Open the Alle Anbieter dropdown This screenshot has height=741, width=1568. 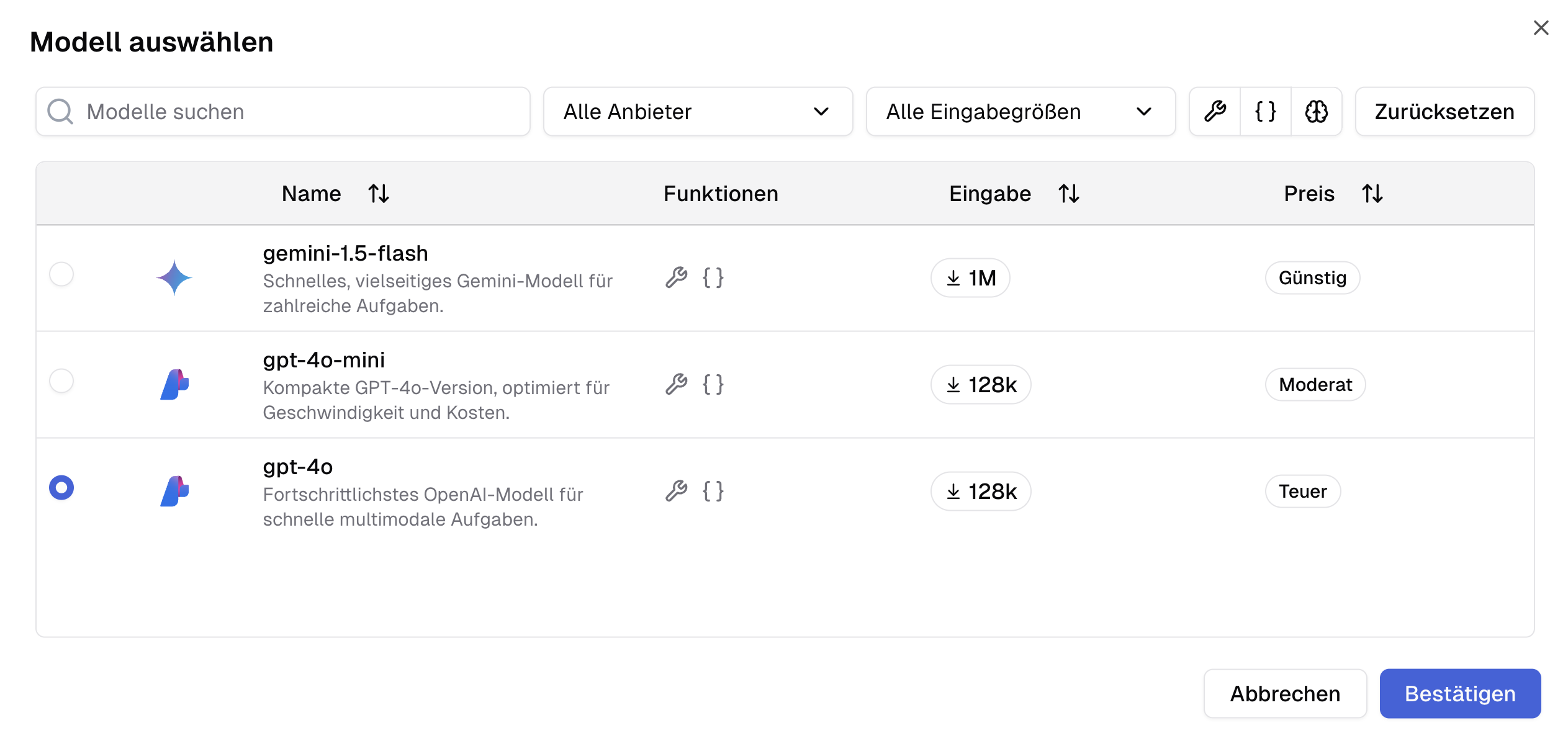point(698,112)
